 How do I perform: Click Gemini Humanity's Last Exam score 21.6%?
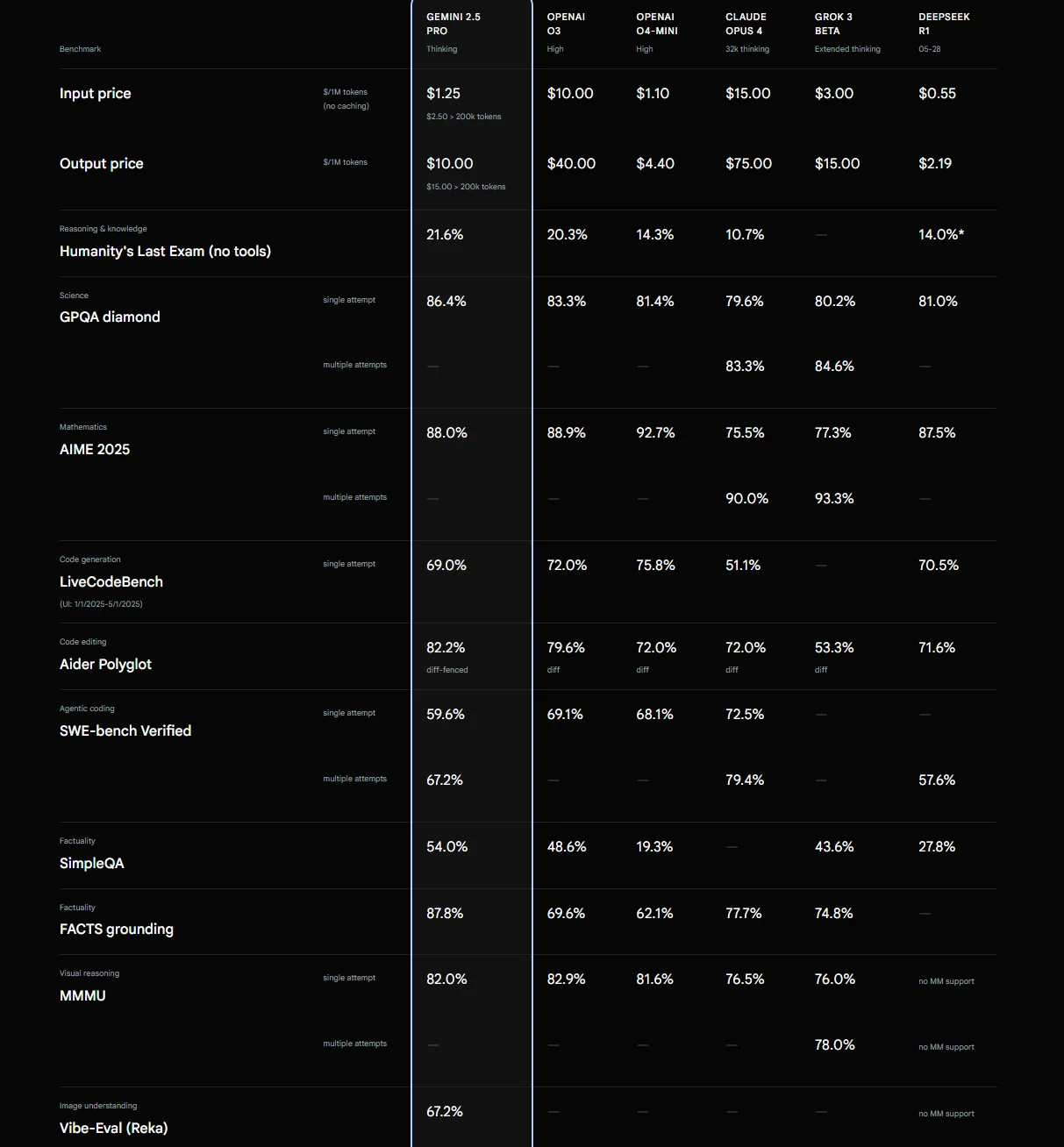(445, 234)
